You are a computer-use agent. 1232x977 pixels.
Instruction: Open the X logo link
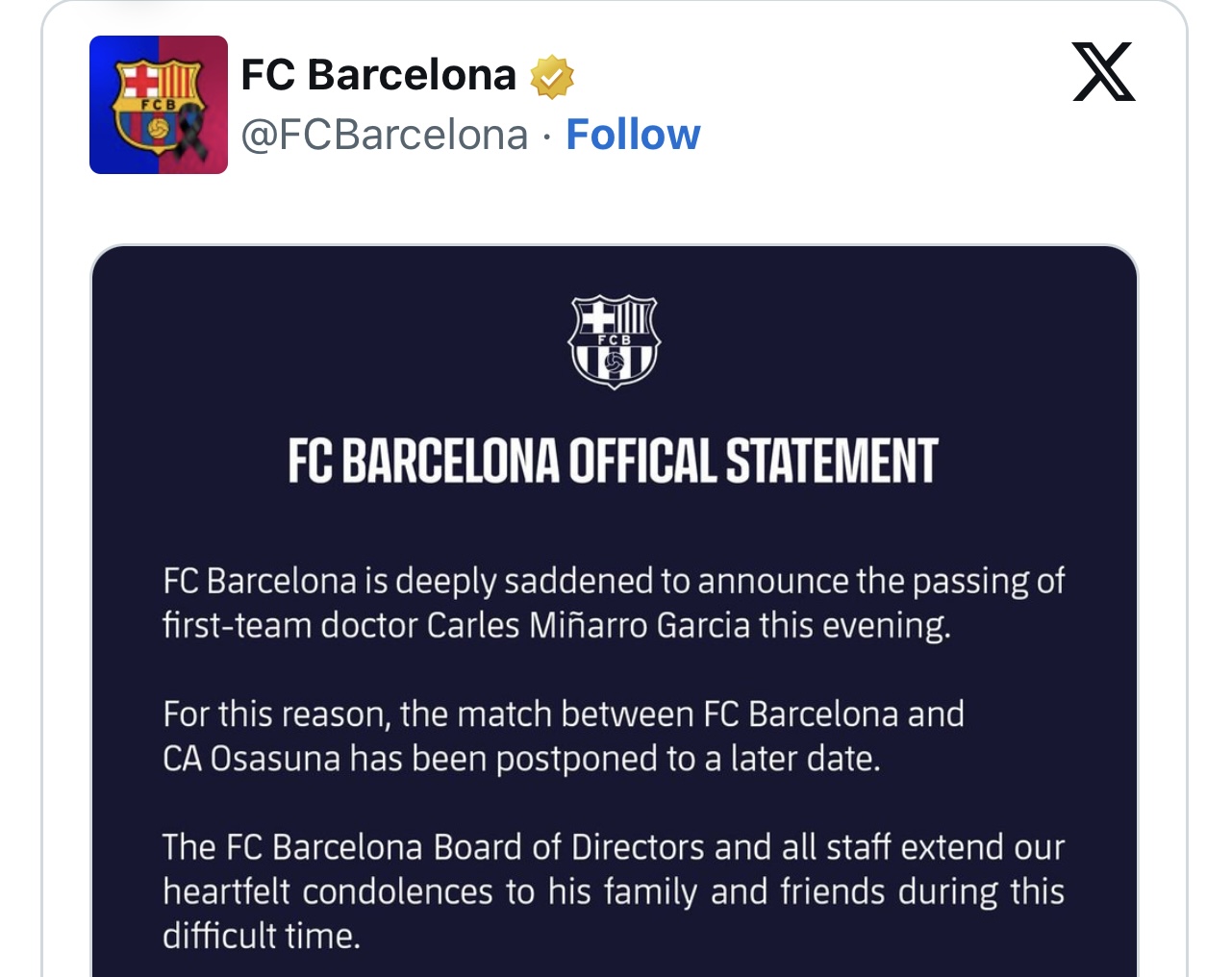[x=1104, y=72]
